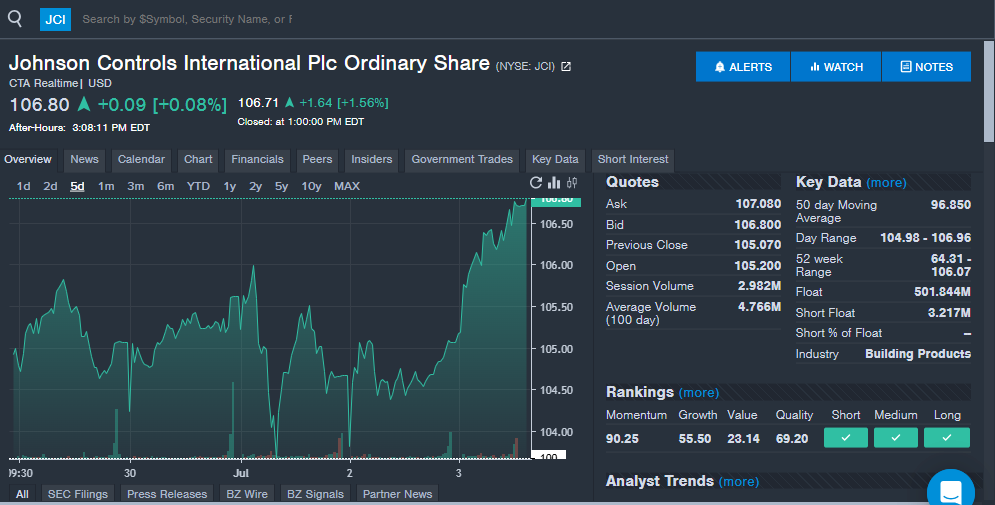Screen dimensions: 995x505
Task: Click the Bid value 106.800
Action: coord(758,225)
